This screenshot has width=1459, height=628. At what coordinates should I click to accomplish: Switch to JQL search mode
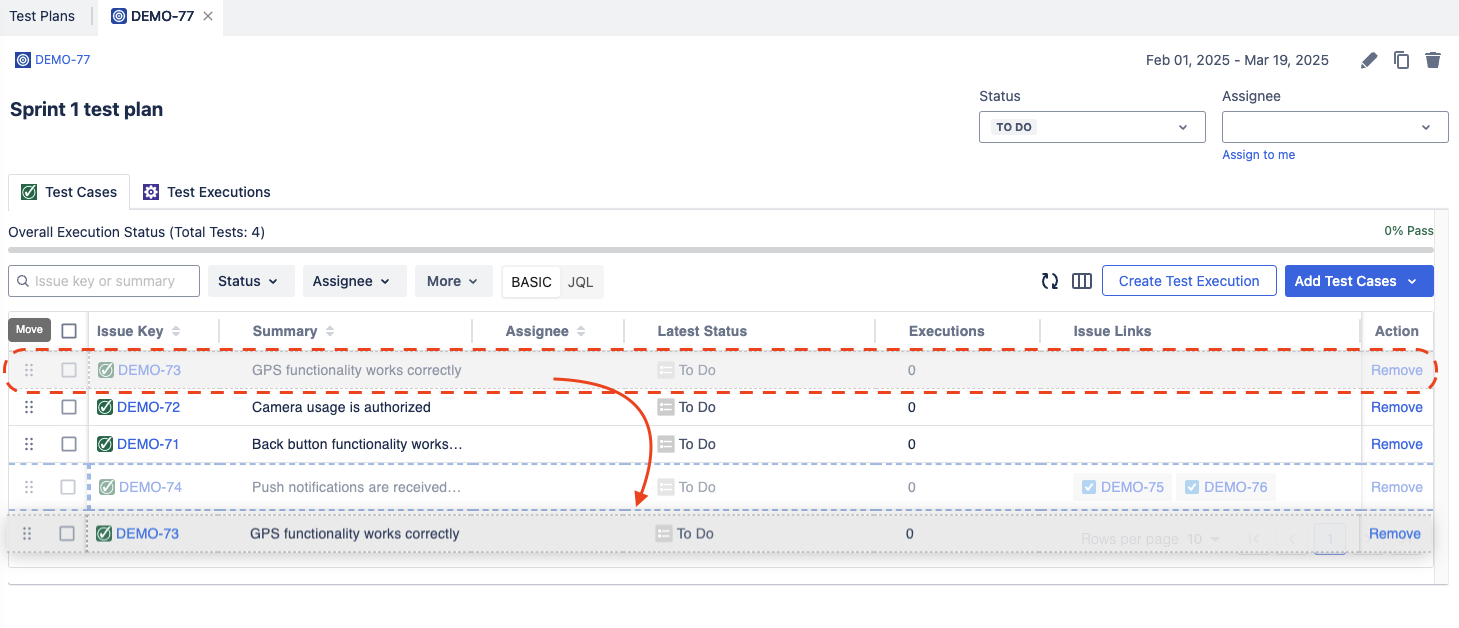tap(581, 282)
